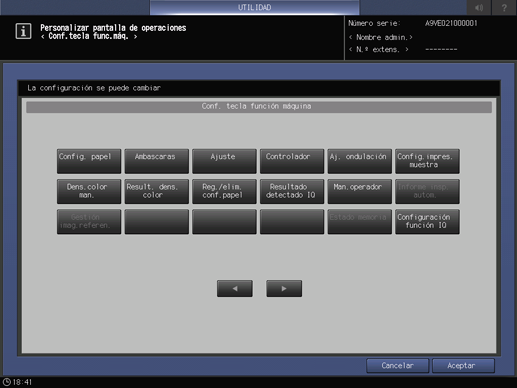Image resolution: width=517 pixels, height=388 pixels.
Task: Select the middle empty function key slot
Action: tap(224, 222)
